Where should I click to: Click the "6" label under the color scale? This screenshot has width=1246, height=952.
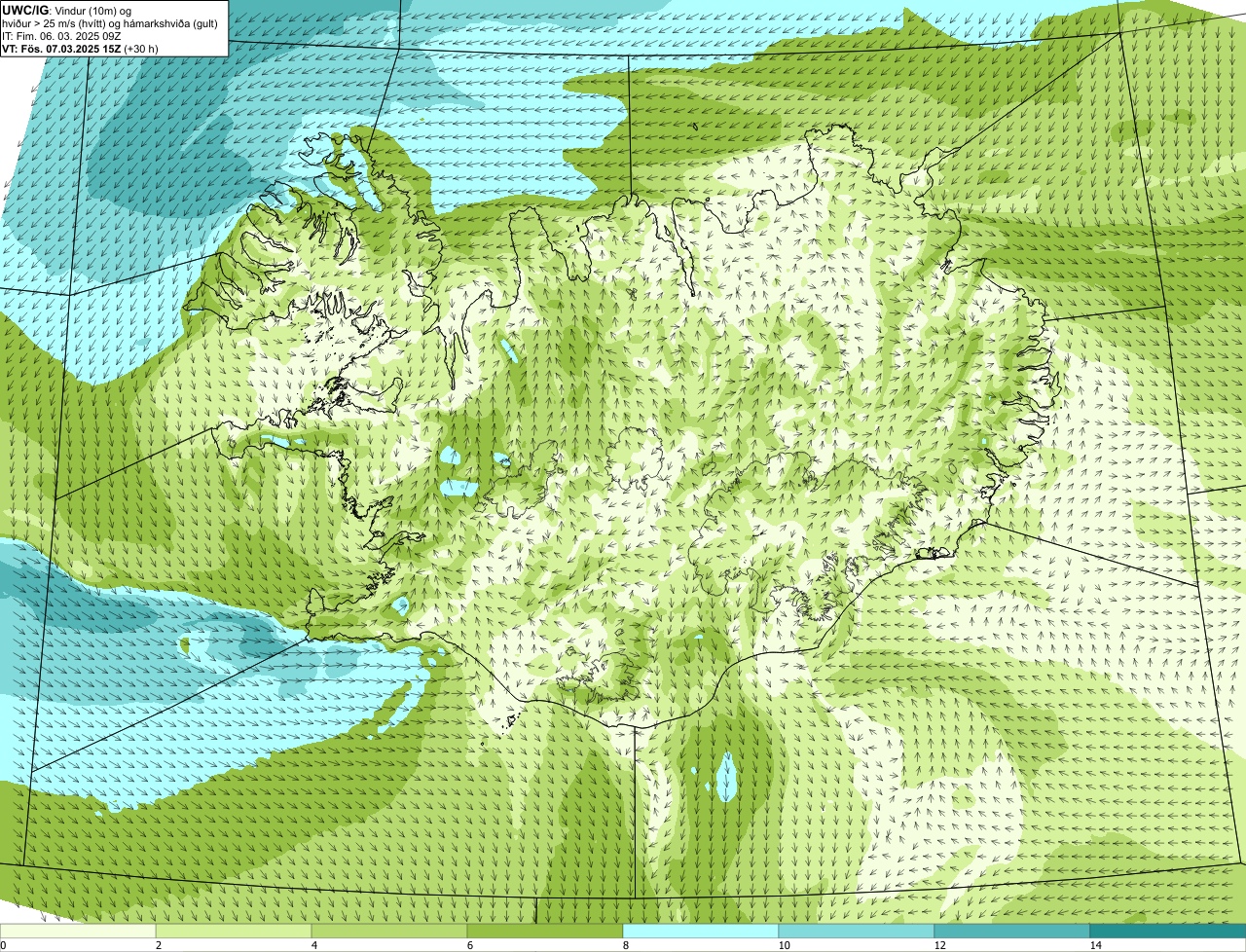pyautogui.click(x=469, y=945)
